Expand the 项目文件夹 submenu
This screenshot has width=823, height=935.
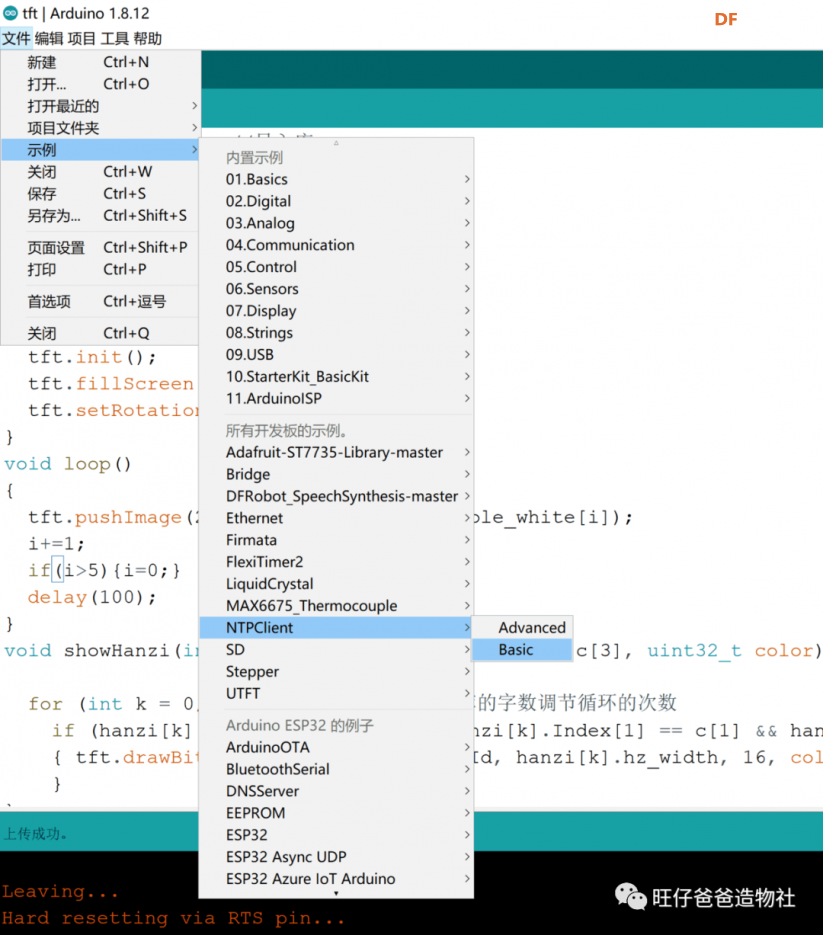click(x=100, y=128)
